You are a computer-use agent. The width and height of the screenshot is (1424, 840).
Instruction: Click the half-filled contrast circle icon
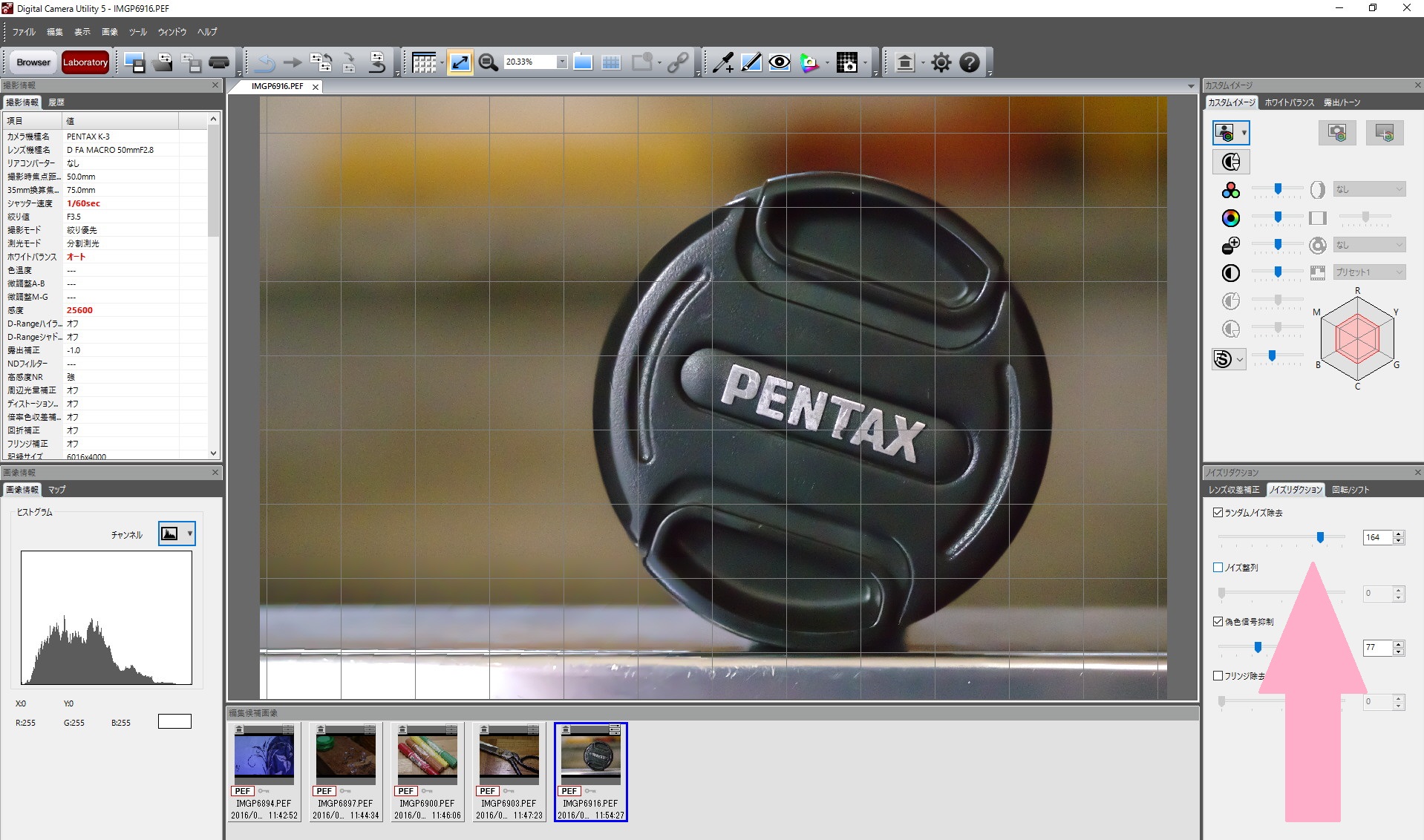point(1231,273)
